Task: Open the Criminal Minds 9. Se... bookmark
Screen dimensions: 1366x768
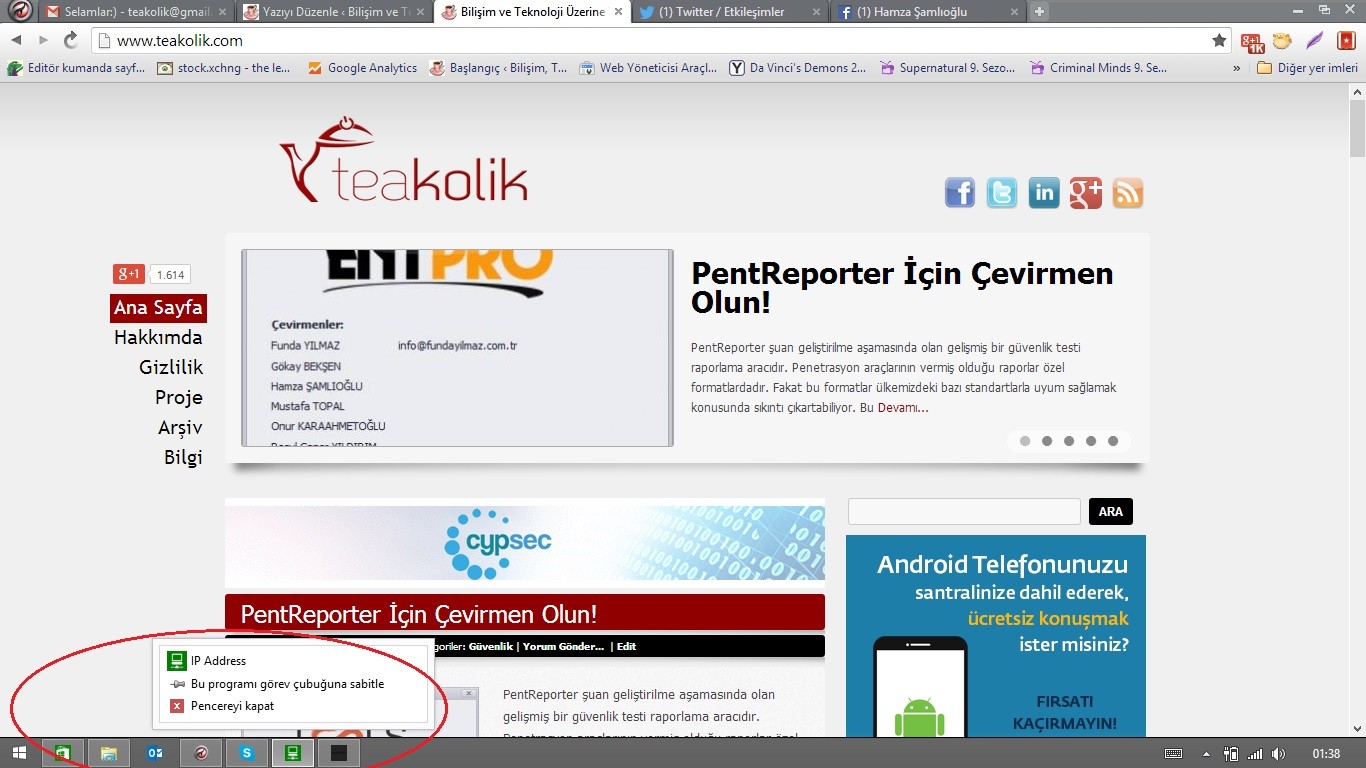Action: click(1098, 68)
